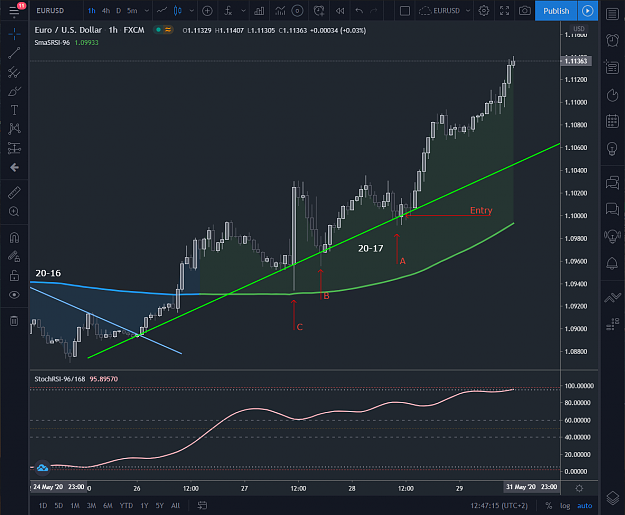
Task: Click the SmaSRSI-96 indicator legend
Action: (52, 43)
